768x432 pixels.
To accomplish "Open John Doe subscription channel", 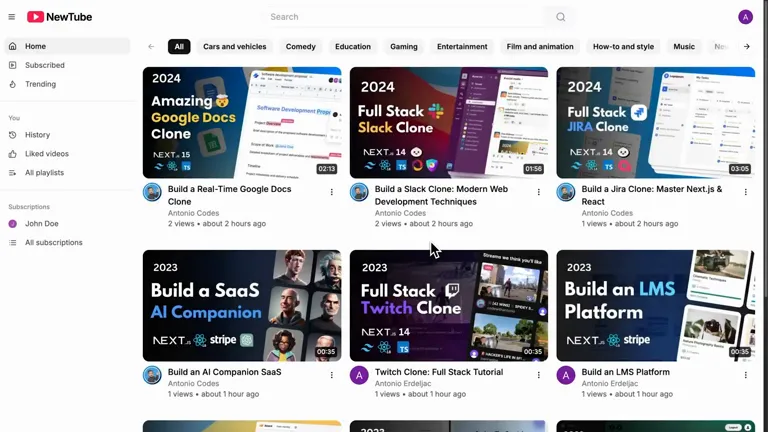I will coord(68,223).
